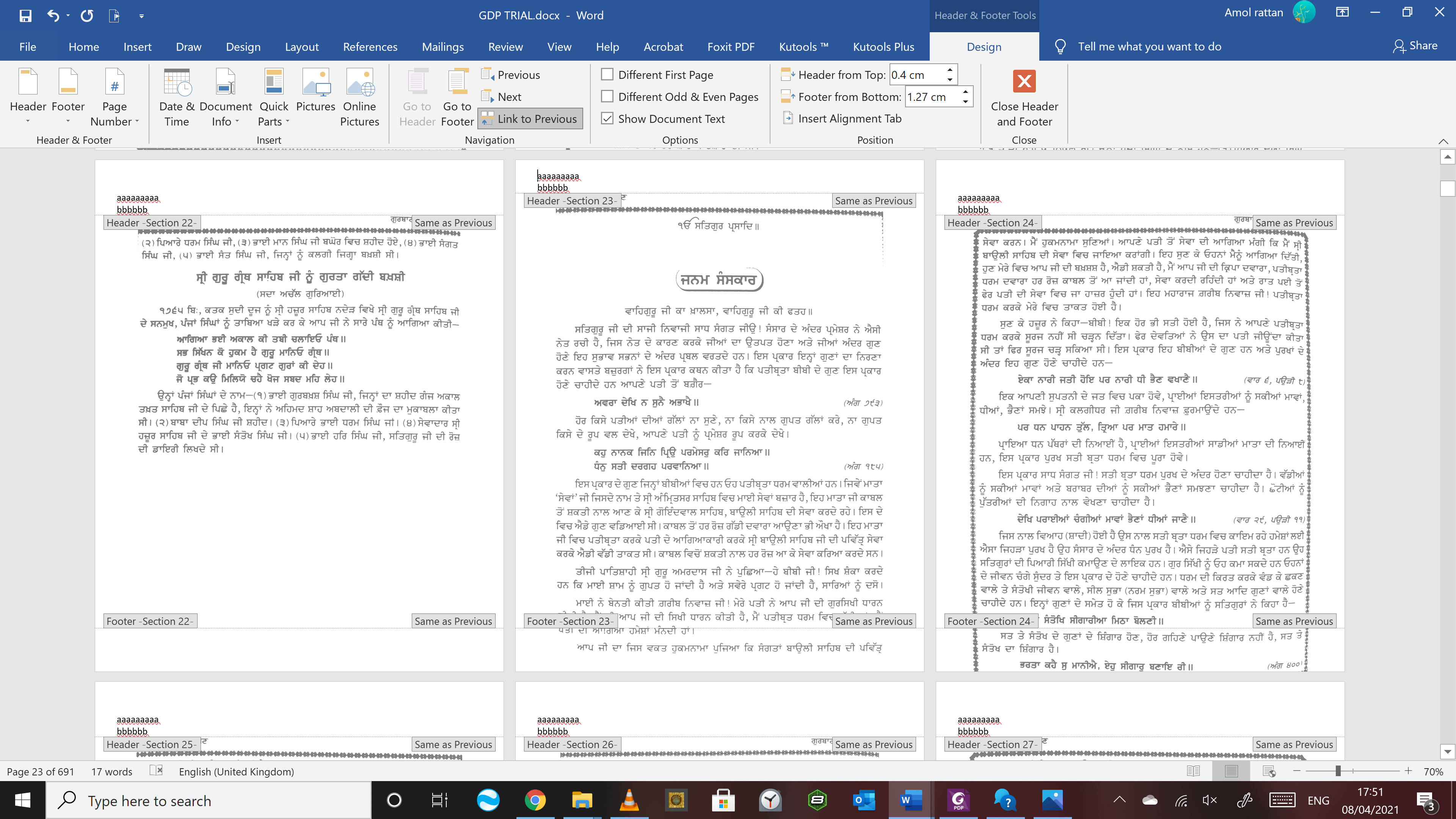1456x819 pixels.
Task: Save the document with the Save icon
Action: click(25, 15)
